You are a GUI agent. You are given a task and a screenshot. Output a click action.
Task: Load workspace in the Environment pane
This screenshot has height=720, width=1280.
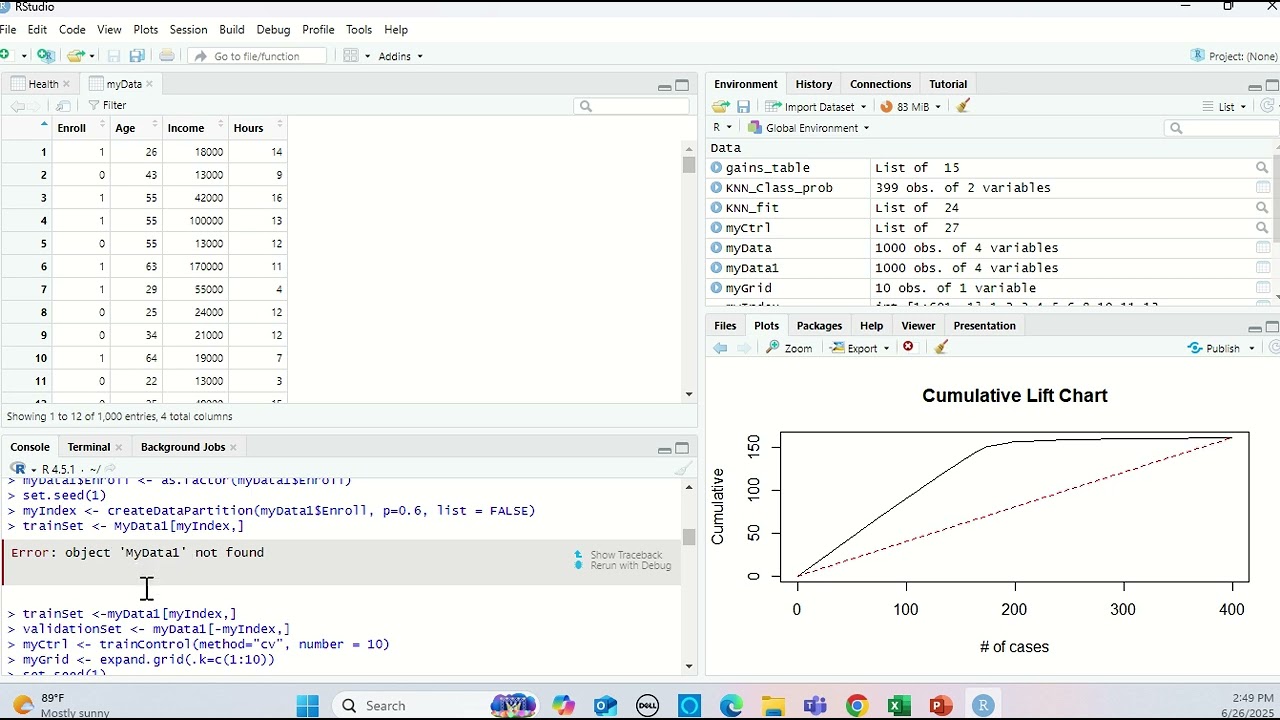point(720,106)
